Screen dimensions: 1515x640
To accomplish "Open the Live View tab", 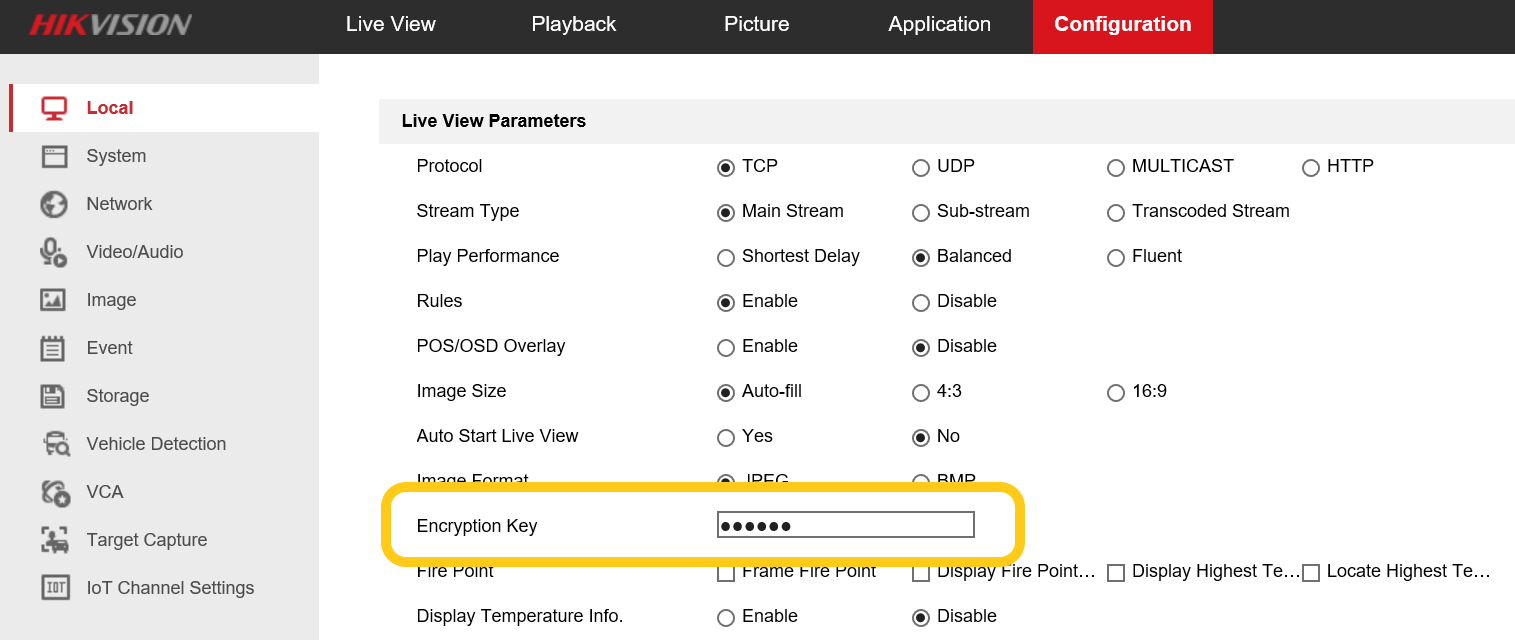I will (x=391, y=25).
